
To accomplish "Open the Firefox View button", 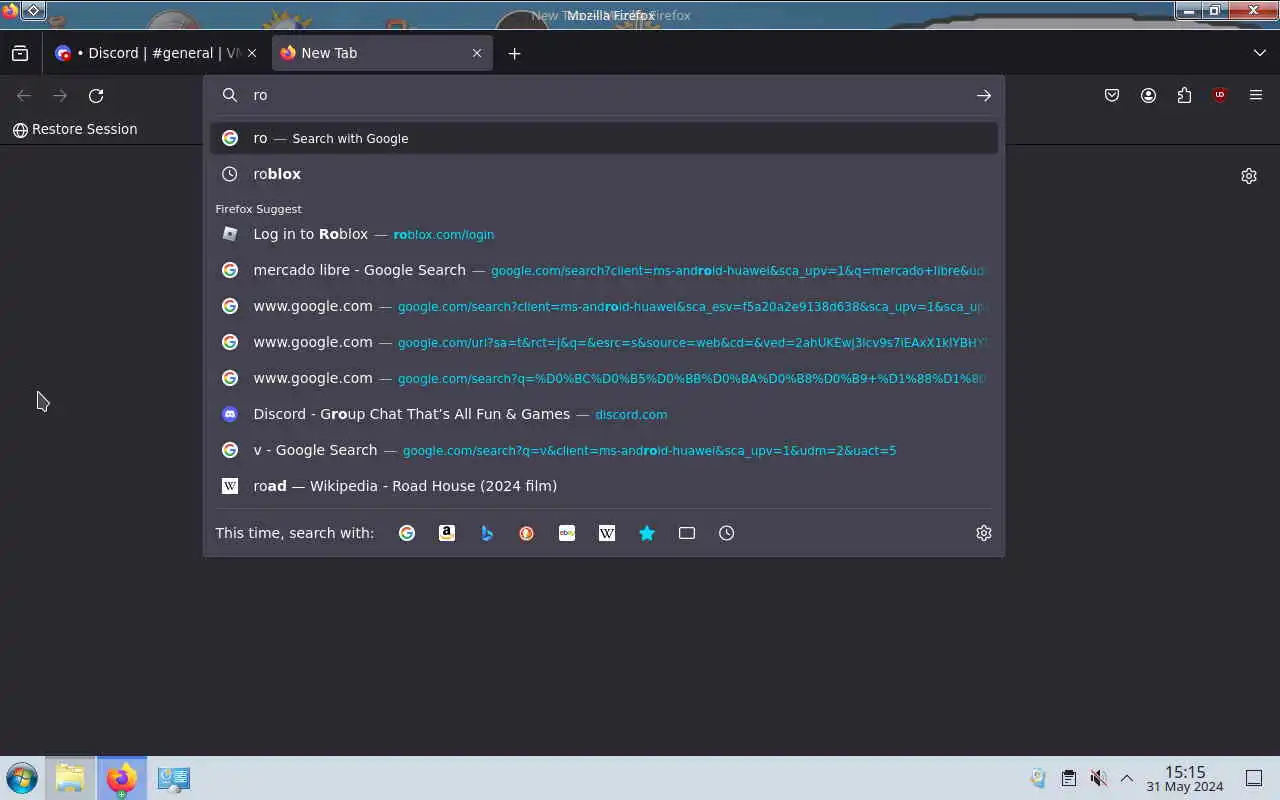I will [20, 53].
